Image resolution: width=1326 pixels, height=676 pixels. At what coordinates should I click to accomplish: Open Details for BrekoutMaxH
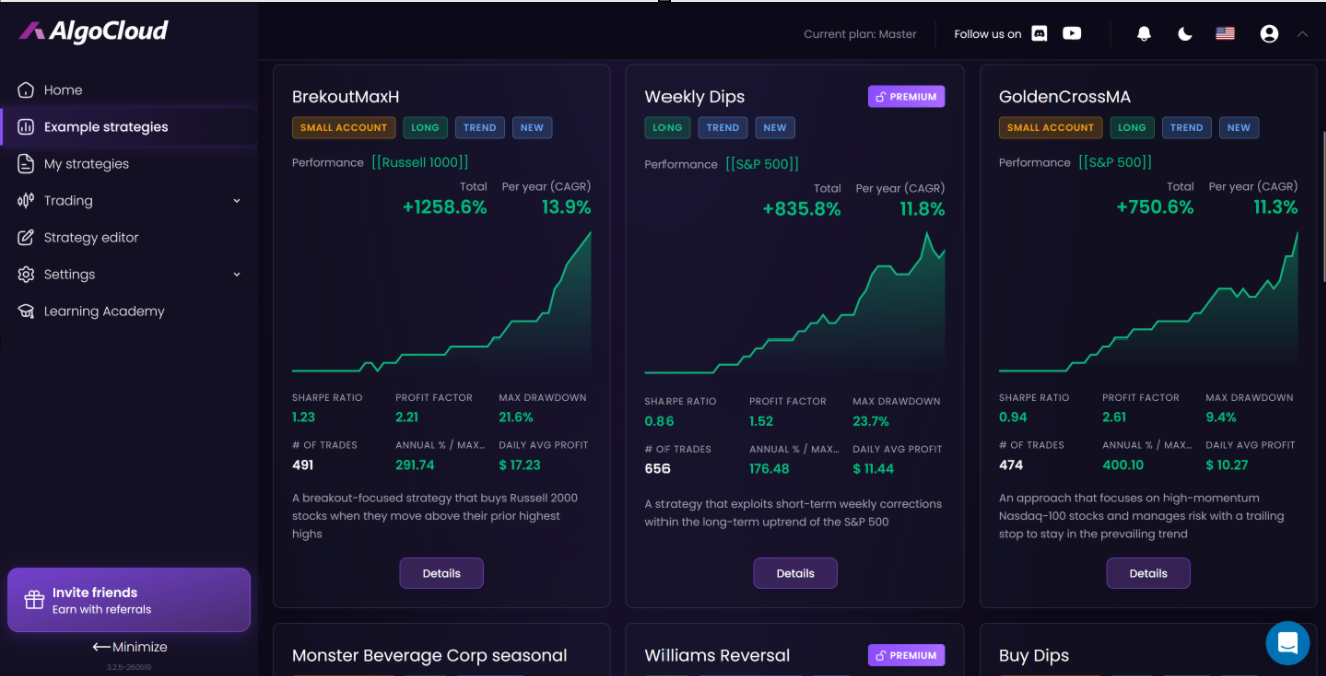point(441,574)
